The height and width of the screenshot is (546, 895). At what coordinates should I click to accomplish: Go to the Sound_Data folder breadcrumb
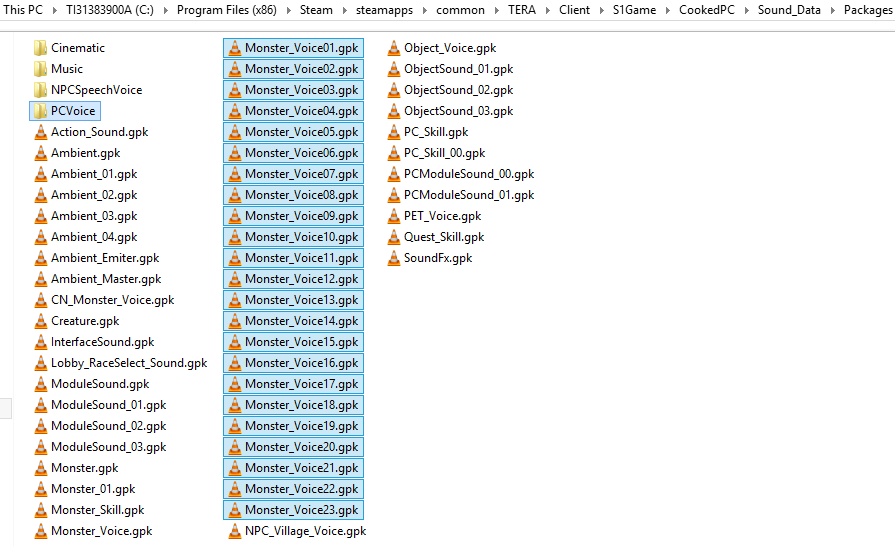[789, 10]
